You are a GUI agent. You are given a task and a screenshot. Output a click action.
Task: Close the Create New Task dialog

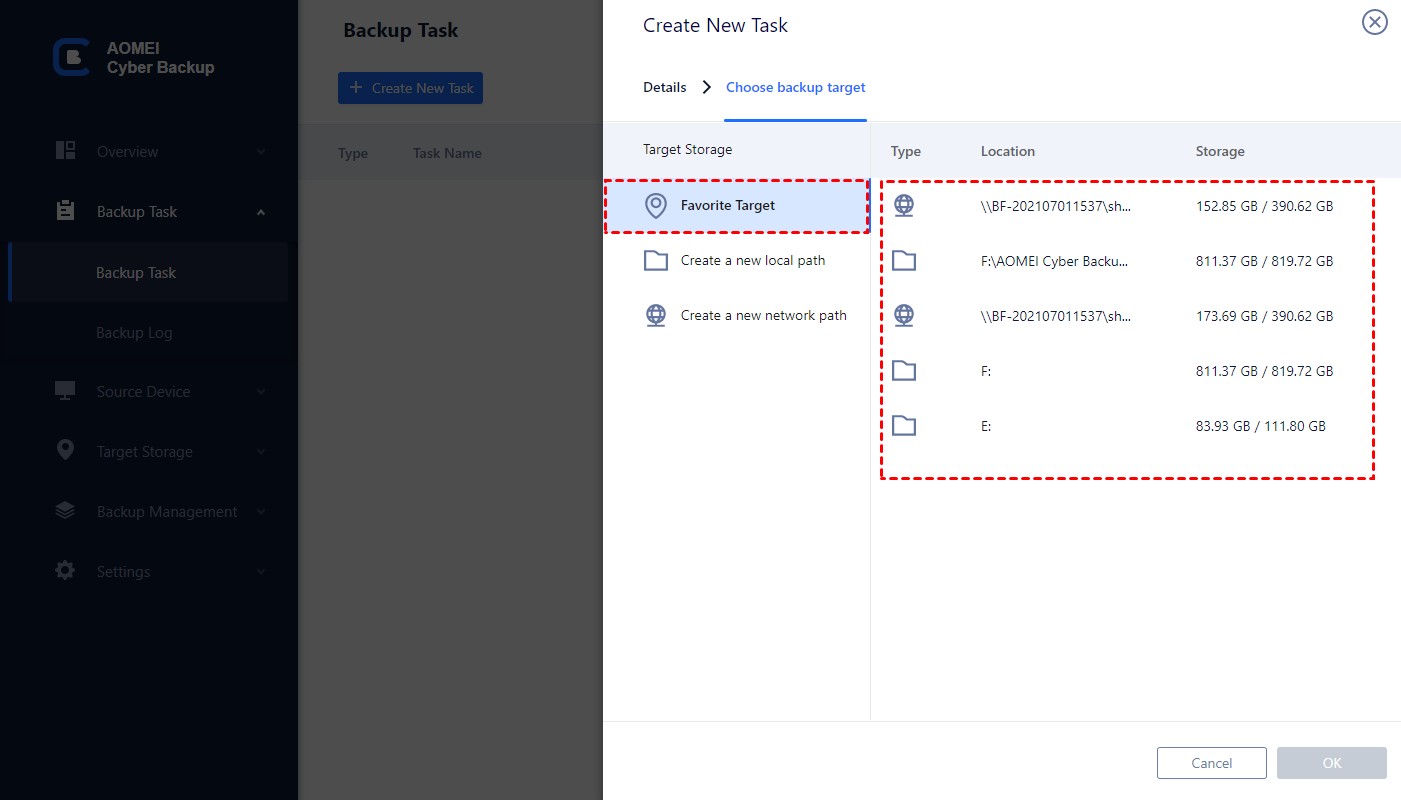pyautogui.click(x=1375, y=23)
